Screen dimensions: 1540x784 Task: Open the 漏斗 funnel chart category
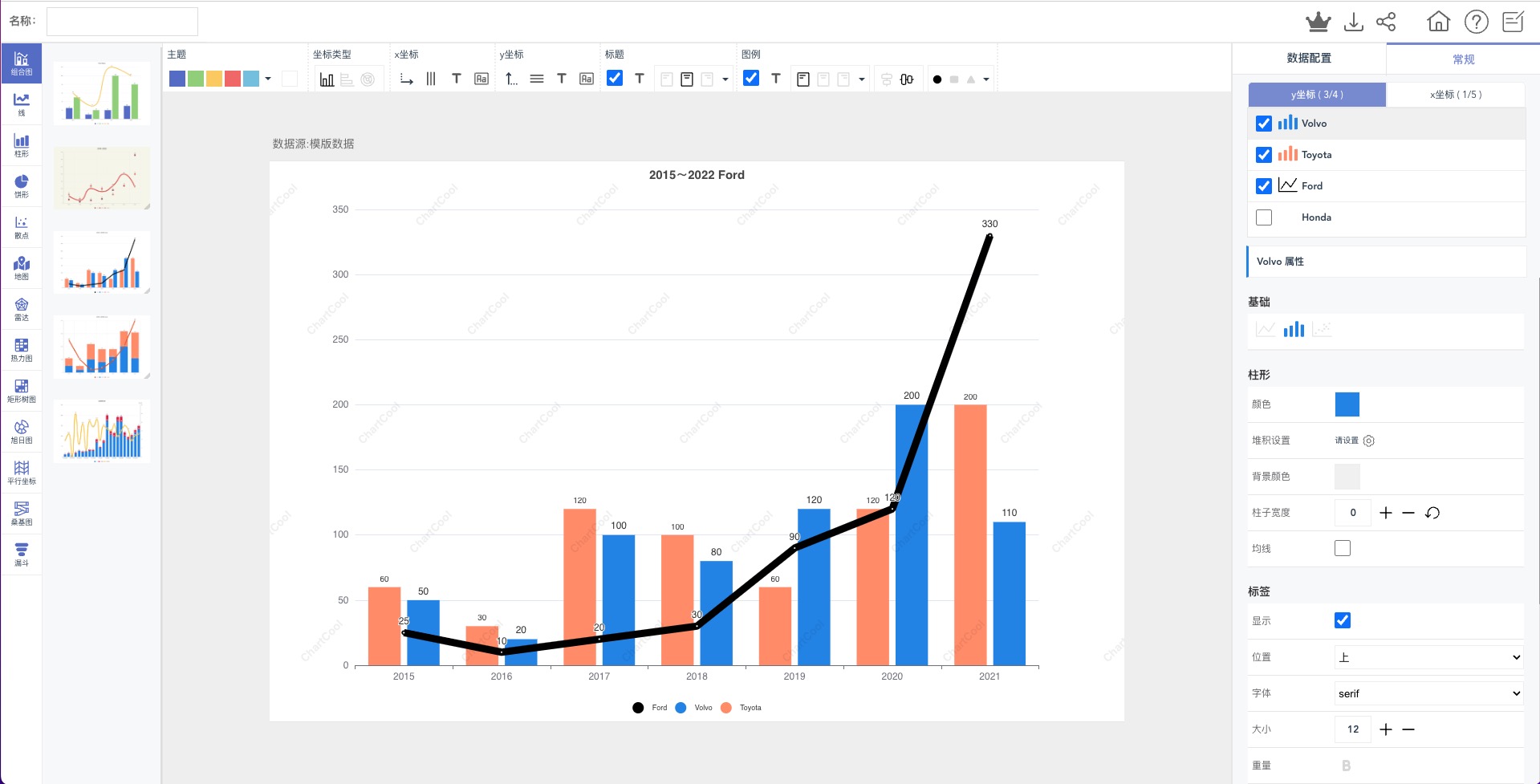pyautogui.click(x=22, y=554)
